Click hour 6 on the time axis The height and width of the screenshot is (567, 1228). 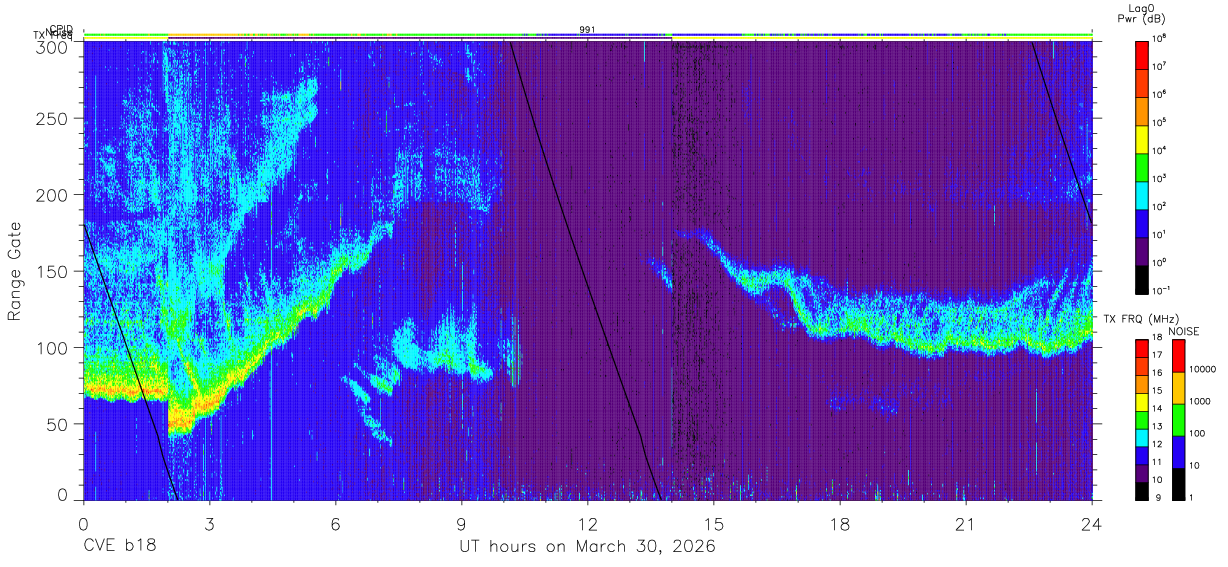[x=335, y=525]
